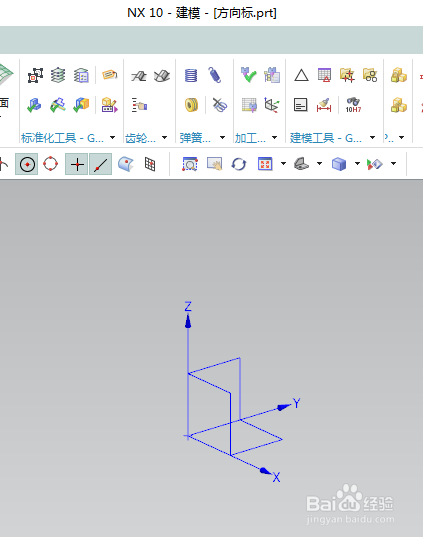This screenshot has width=423, height=537.
Task: Click the machining coordinate axes icon
Action: [x=272, y=105]
